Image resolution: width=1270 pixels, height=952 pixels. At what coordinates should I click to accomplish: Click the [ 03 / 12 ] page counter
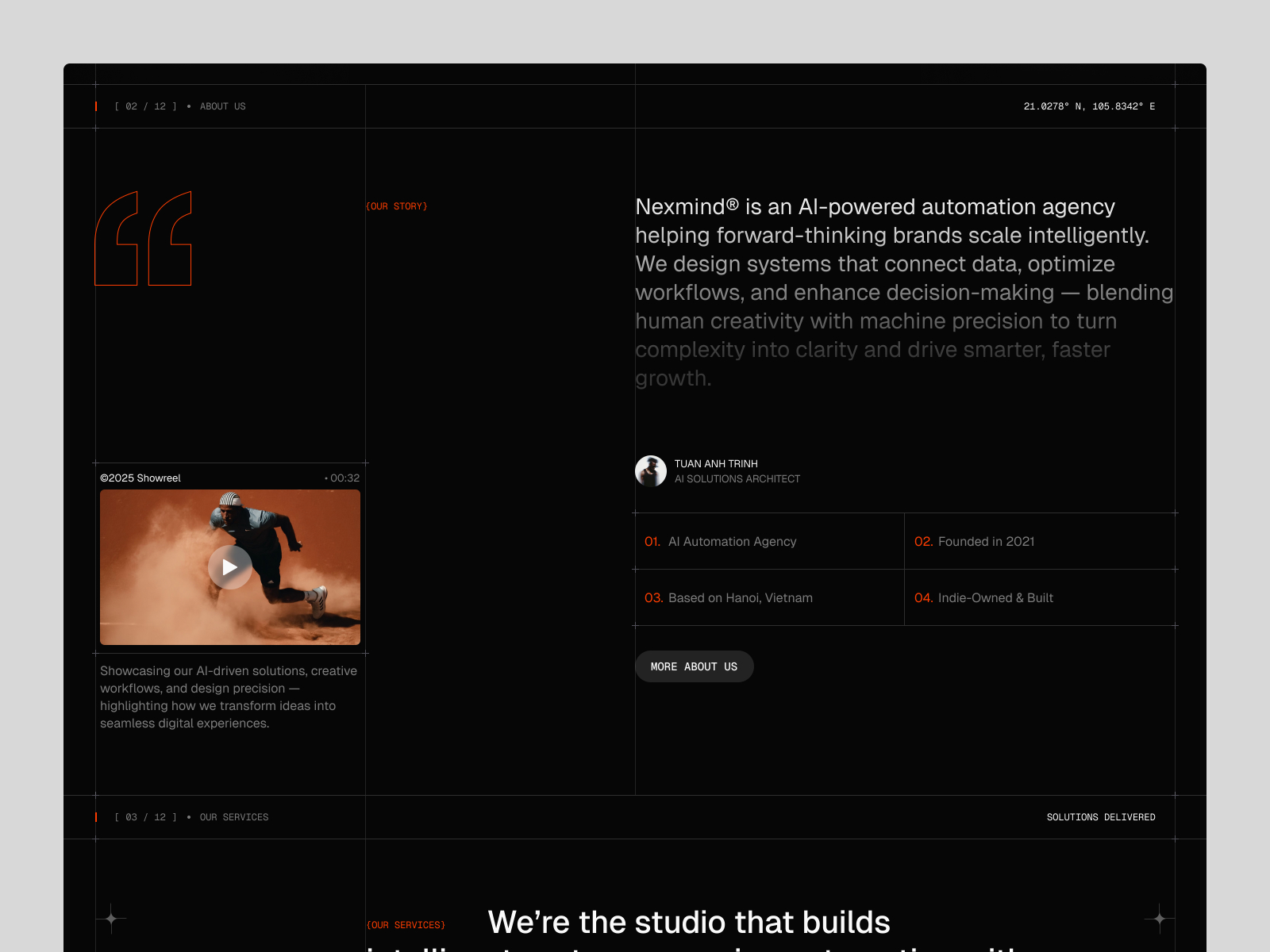146,817
